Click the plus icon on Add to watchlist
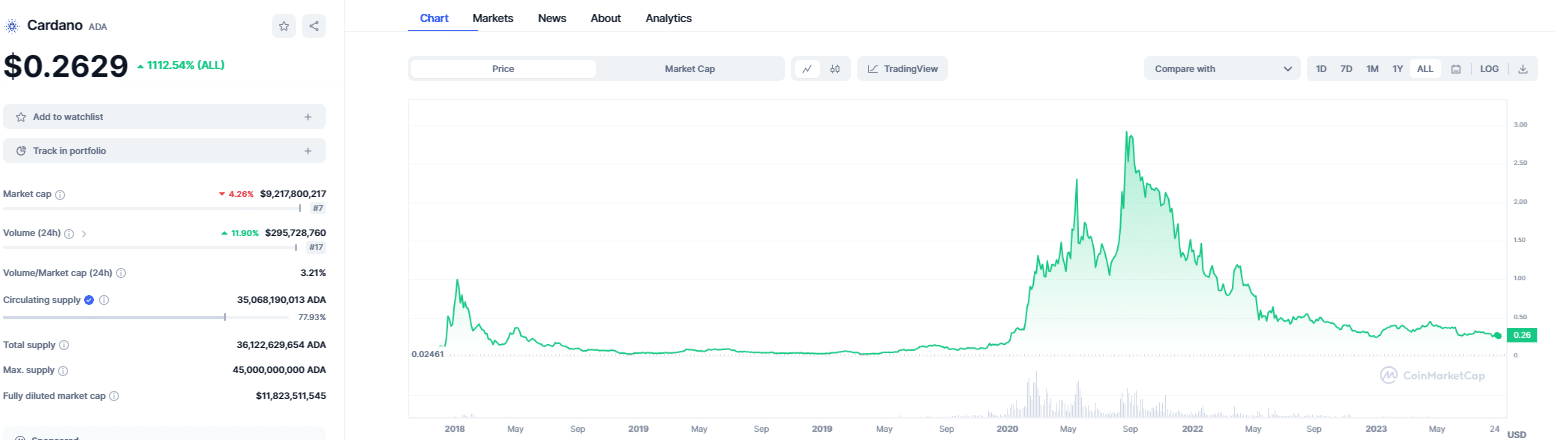Image resolution: width=1555 pixels, height=440 pixels. coord(308,117)
